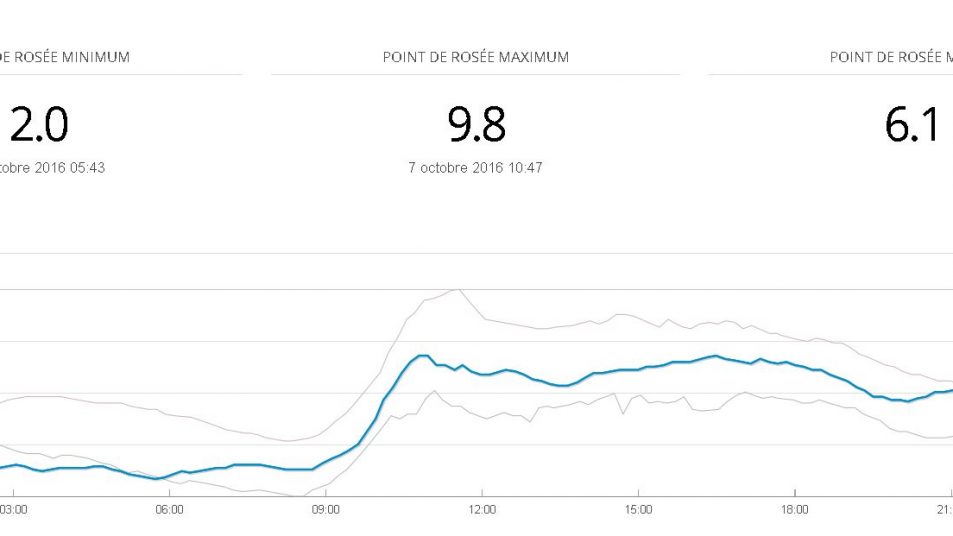Screen dimensions: 953x536
Task: Click the "7 octobre 2016 10:47" timestamp
Action: tap(475, 168)
